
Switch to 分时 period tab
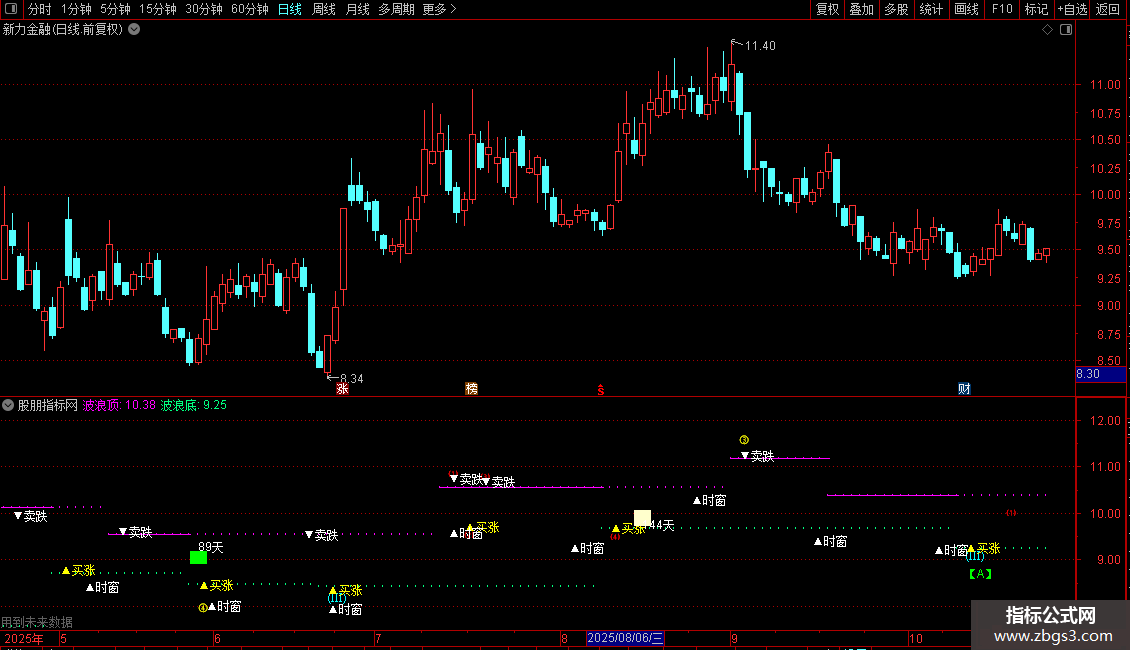[40, 9]
